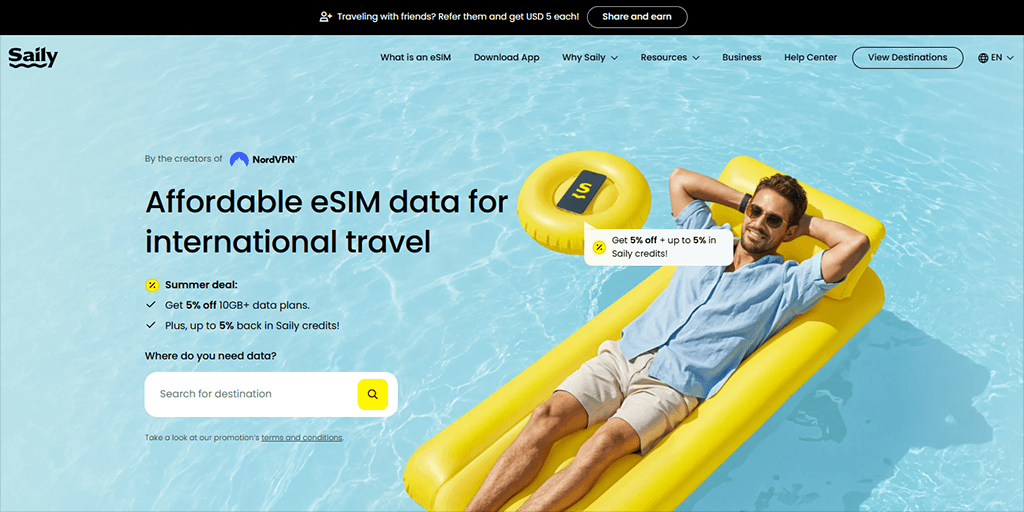Open the terms and conditions link
Image resolution: width=1024 pixels, height=512 pixels.
coord(302,438)
